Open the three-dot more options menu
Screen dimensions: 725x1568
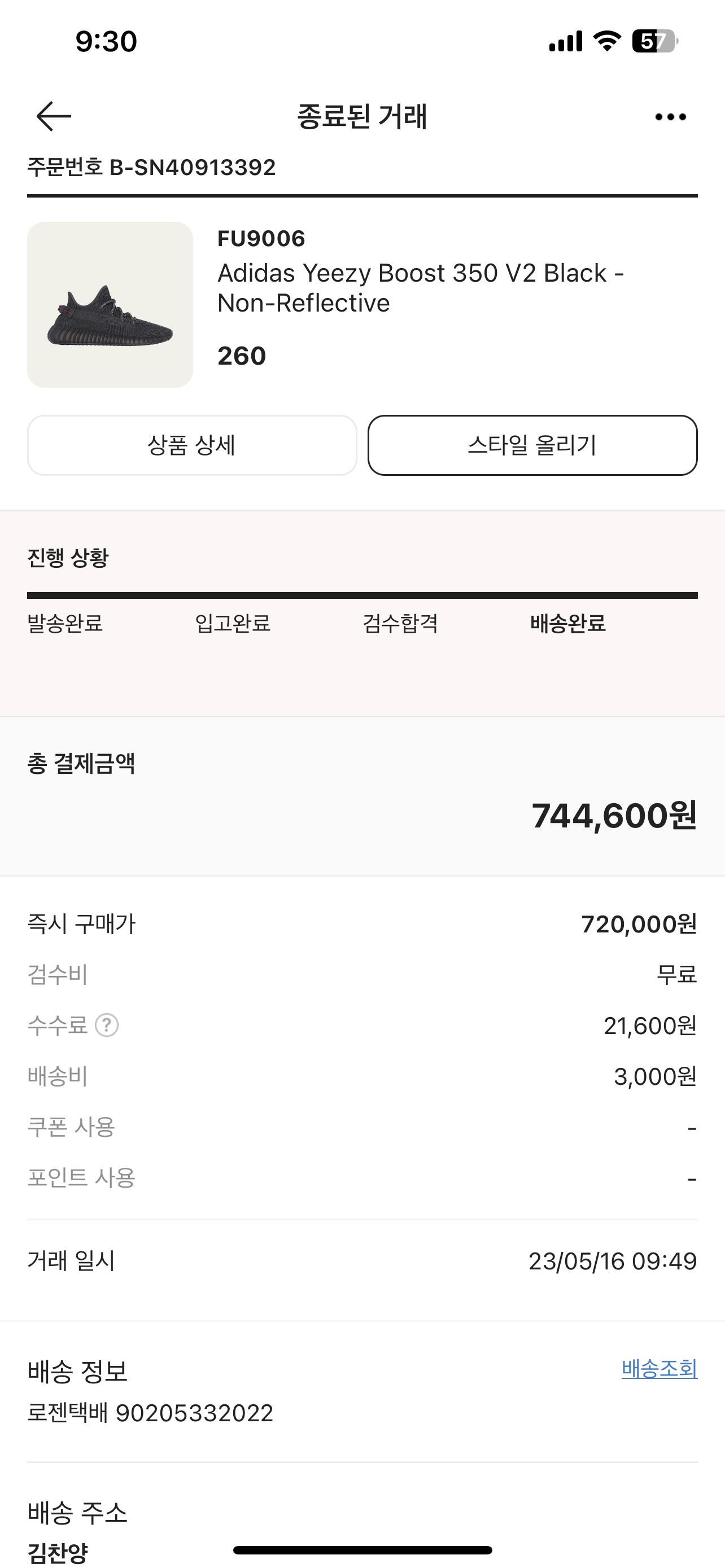coord(670,117)
